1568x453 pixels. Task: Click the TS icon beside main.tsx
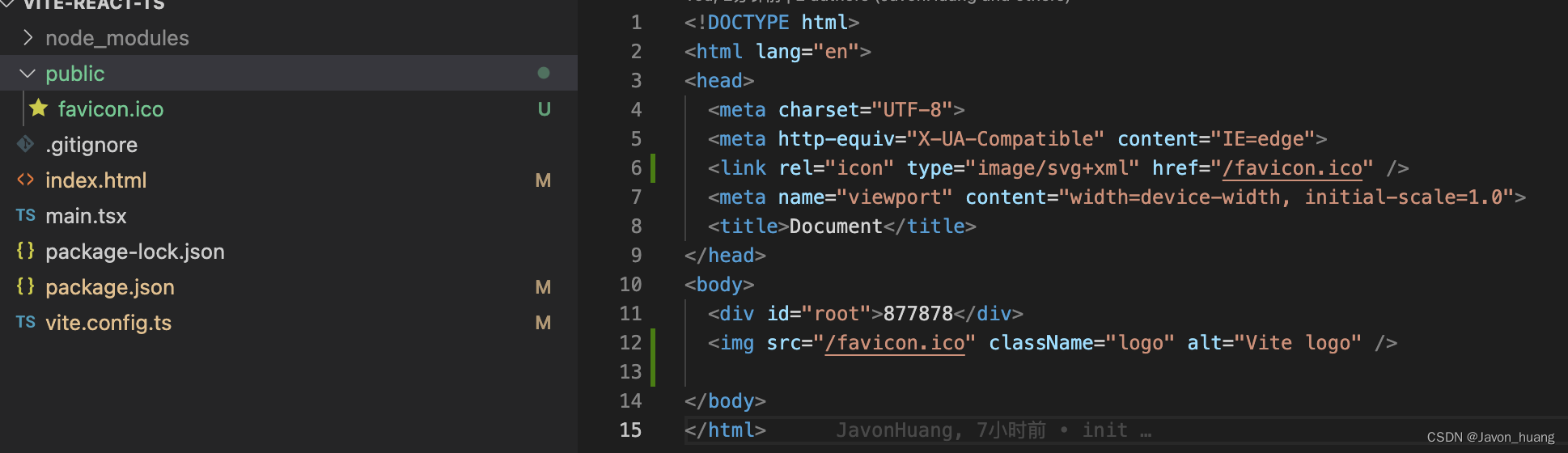pyautogui.click(x=26, y=215)
